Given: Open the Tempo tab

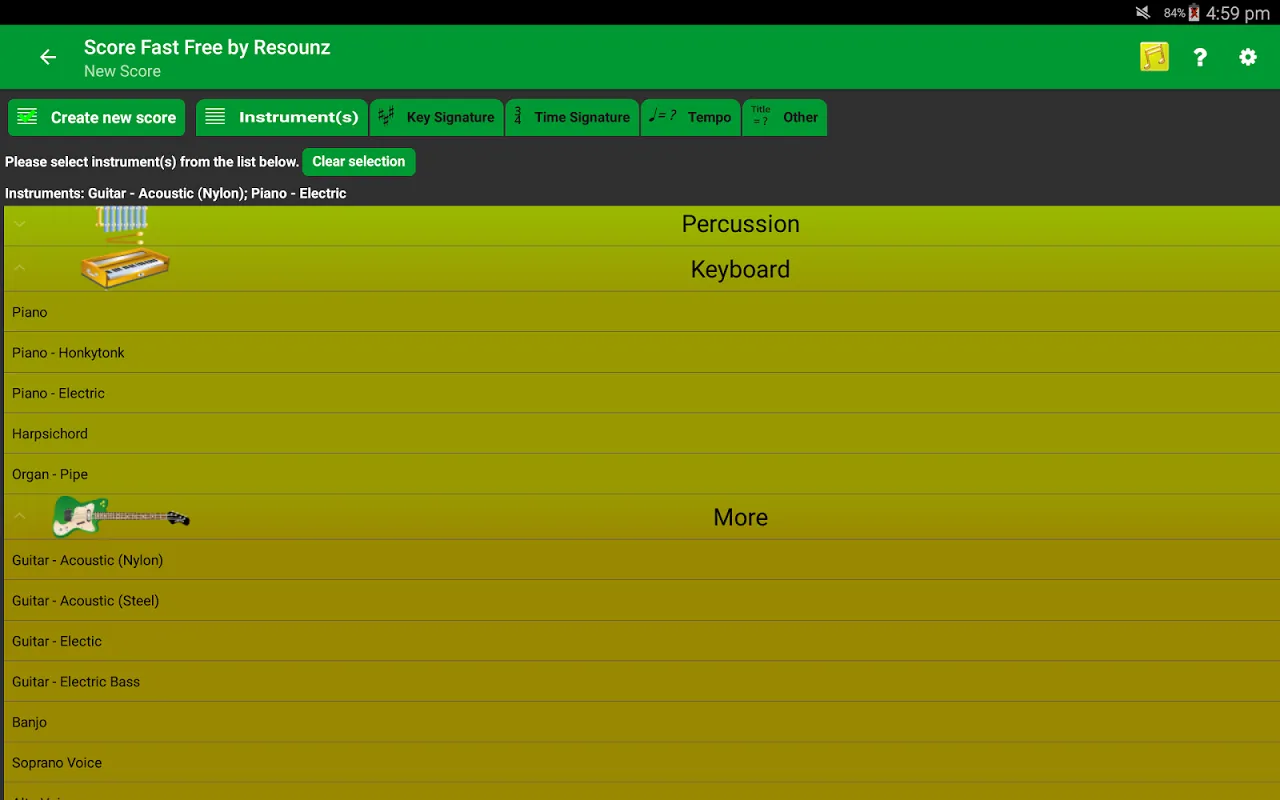Looking at the screenshot, I should point(690,117).
